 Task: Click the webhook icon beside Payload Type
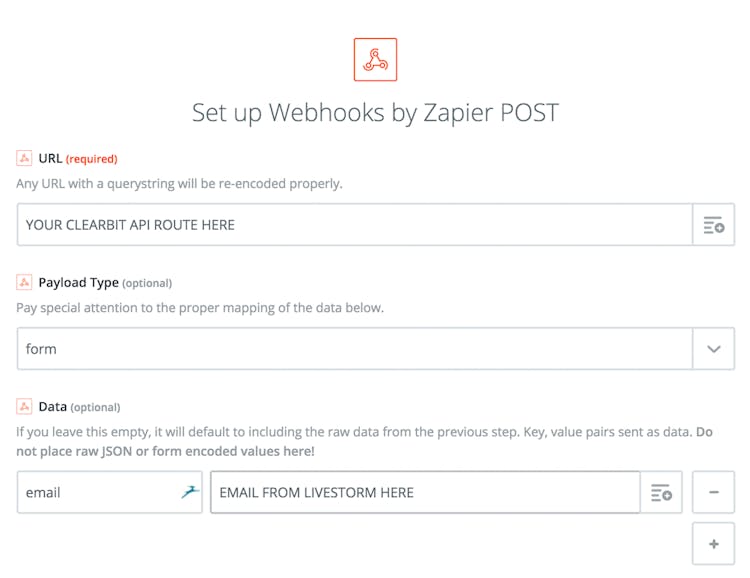[24, 282]
